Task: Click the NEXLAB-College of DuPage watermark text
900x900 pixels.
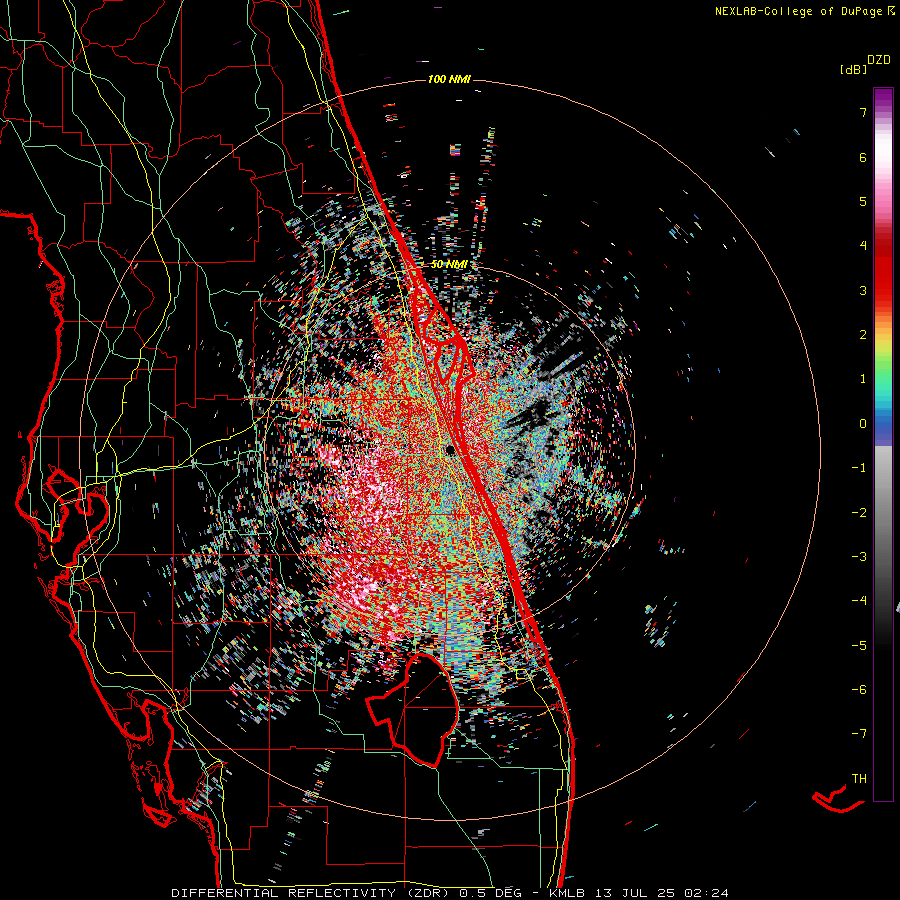Action: pyautogui.click(x=798, y=11)
